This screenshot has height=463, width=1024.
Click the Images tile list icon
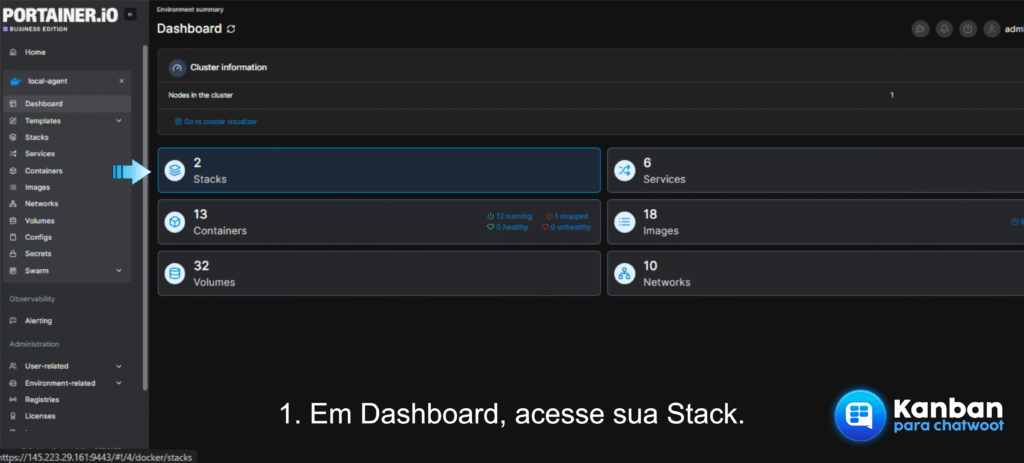click(624, 222)
